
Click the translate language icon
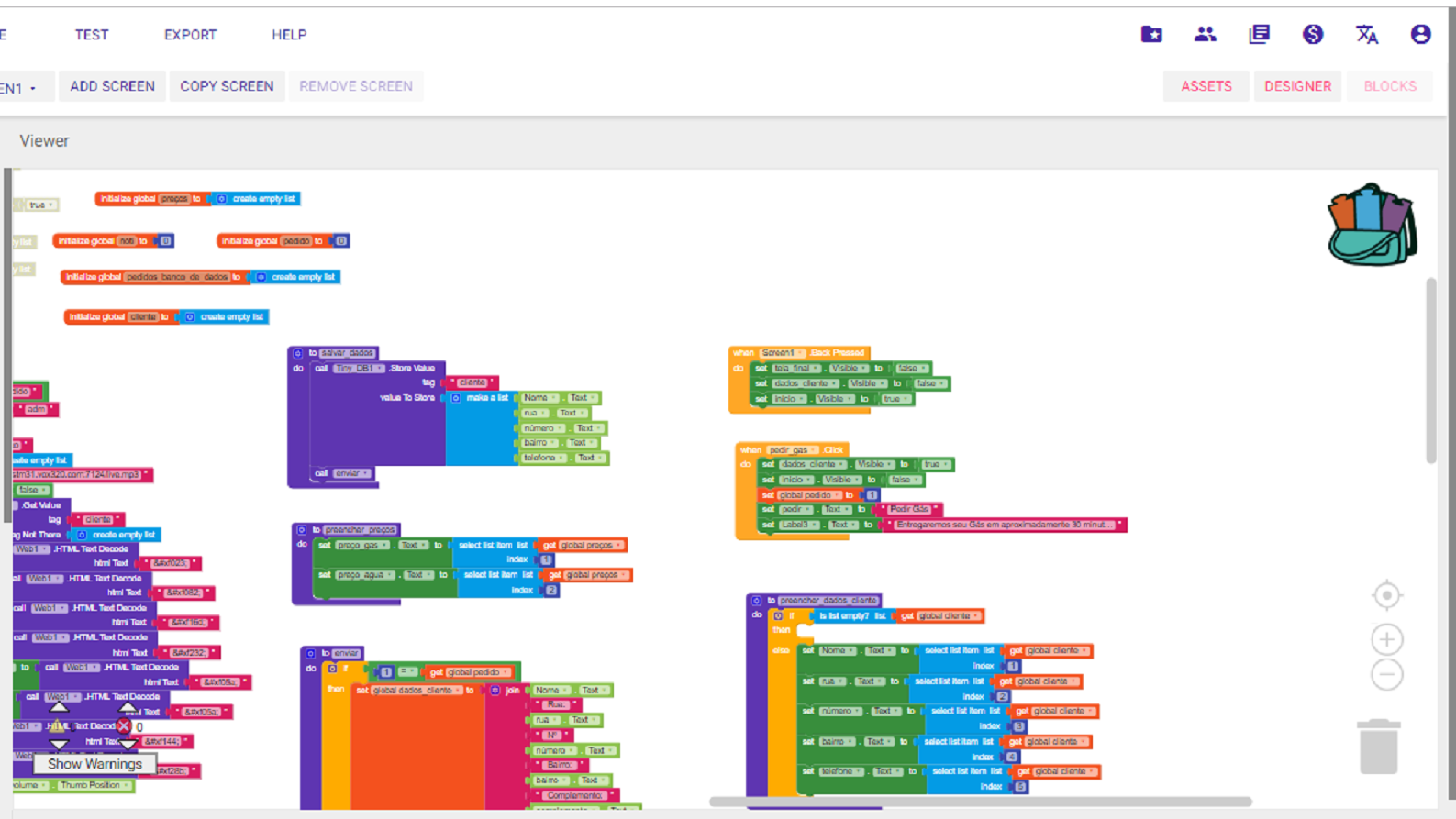click(x=1366, y=35)
